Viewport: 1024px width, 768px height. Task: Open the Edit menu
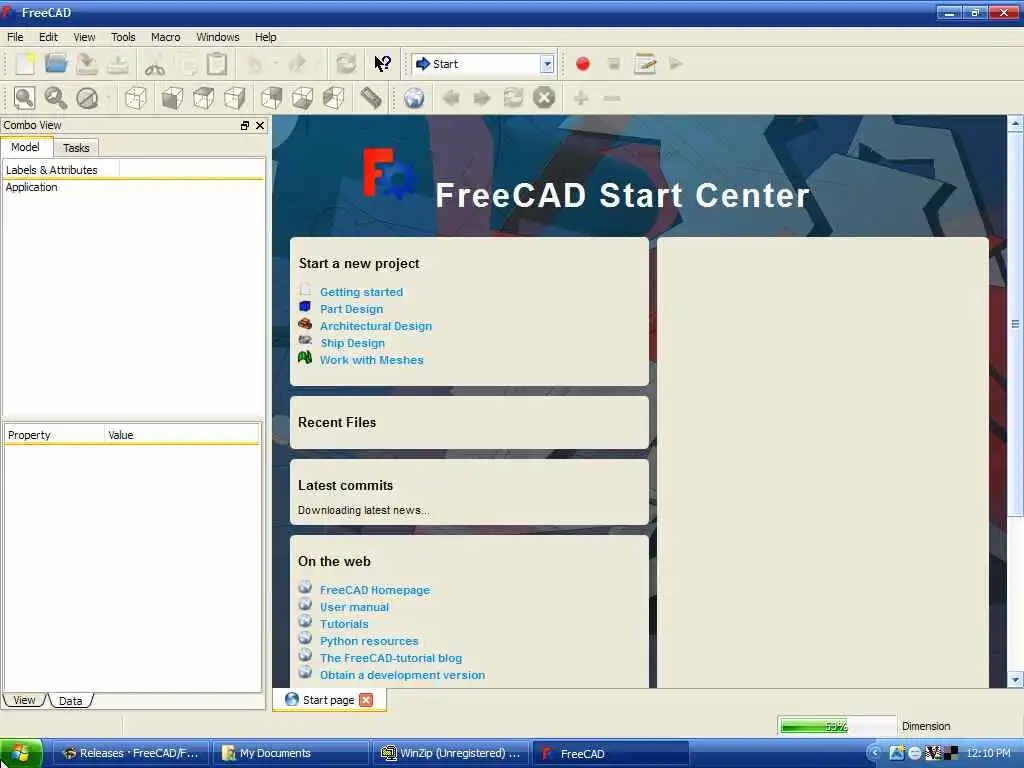(48, 37)
